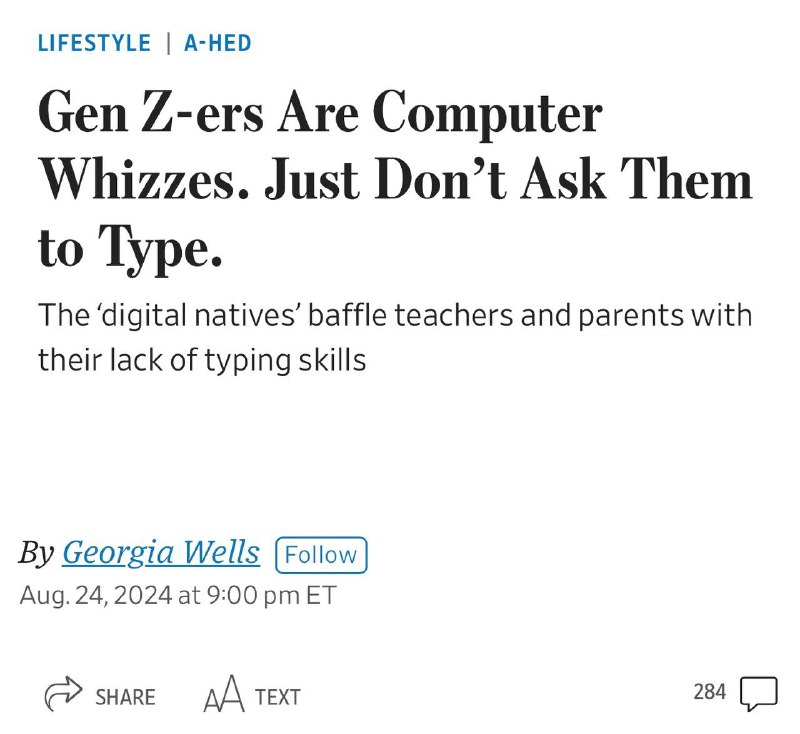Click '9:00 pm ET' time text
This screenshot has height=734, width=800.
(271, 595)
